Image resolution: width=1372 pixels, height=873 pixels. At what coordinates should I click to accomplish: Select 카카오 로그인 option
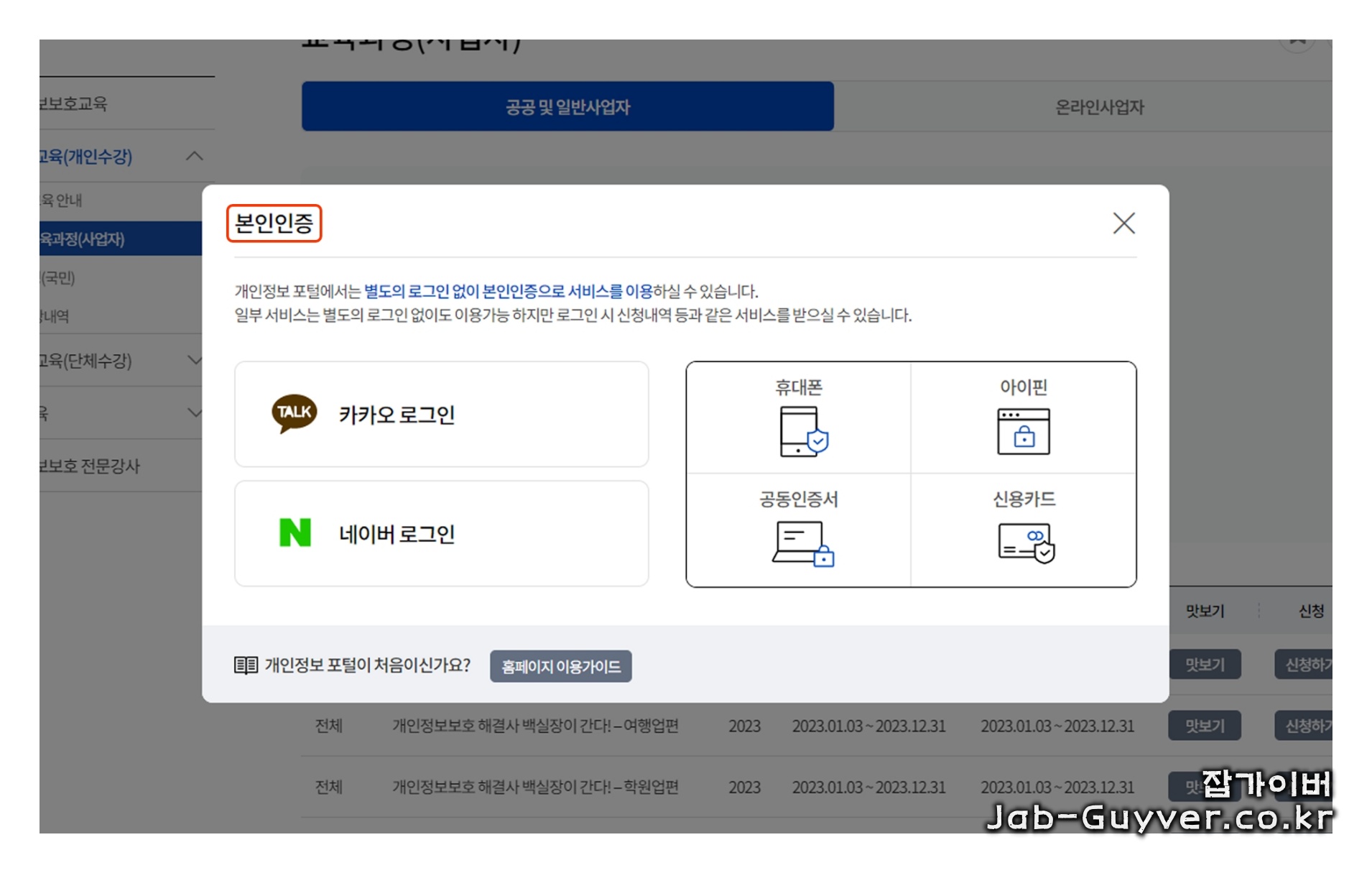coord(442,415)
